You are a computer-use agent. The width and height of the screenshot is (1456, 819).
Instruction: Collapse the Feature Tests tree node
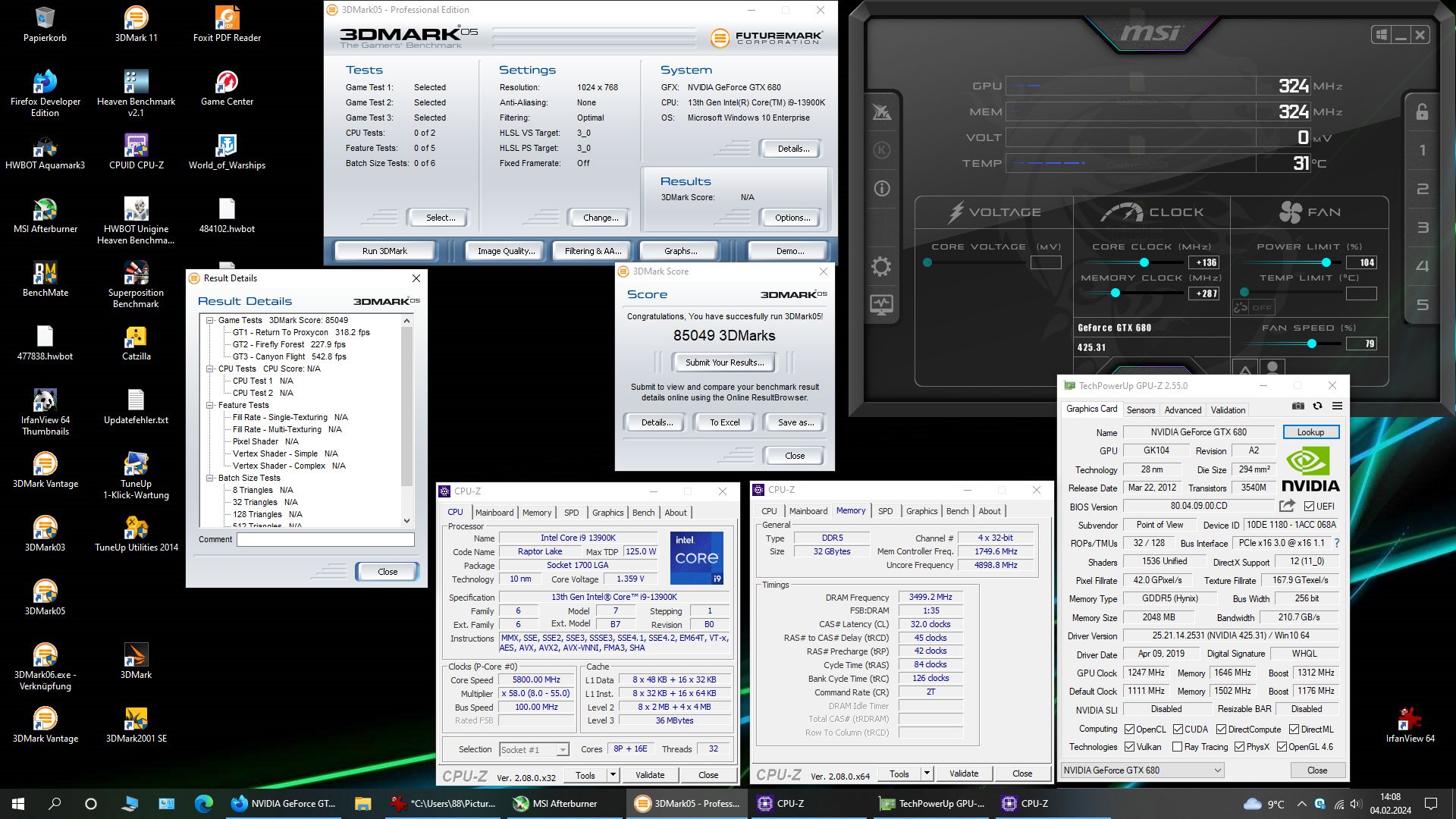click(x=210, y=405)
